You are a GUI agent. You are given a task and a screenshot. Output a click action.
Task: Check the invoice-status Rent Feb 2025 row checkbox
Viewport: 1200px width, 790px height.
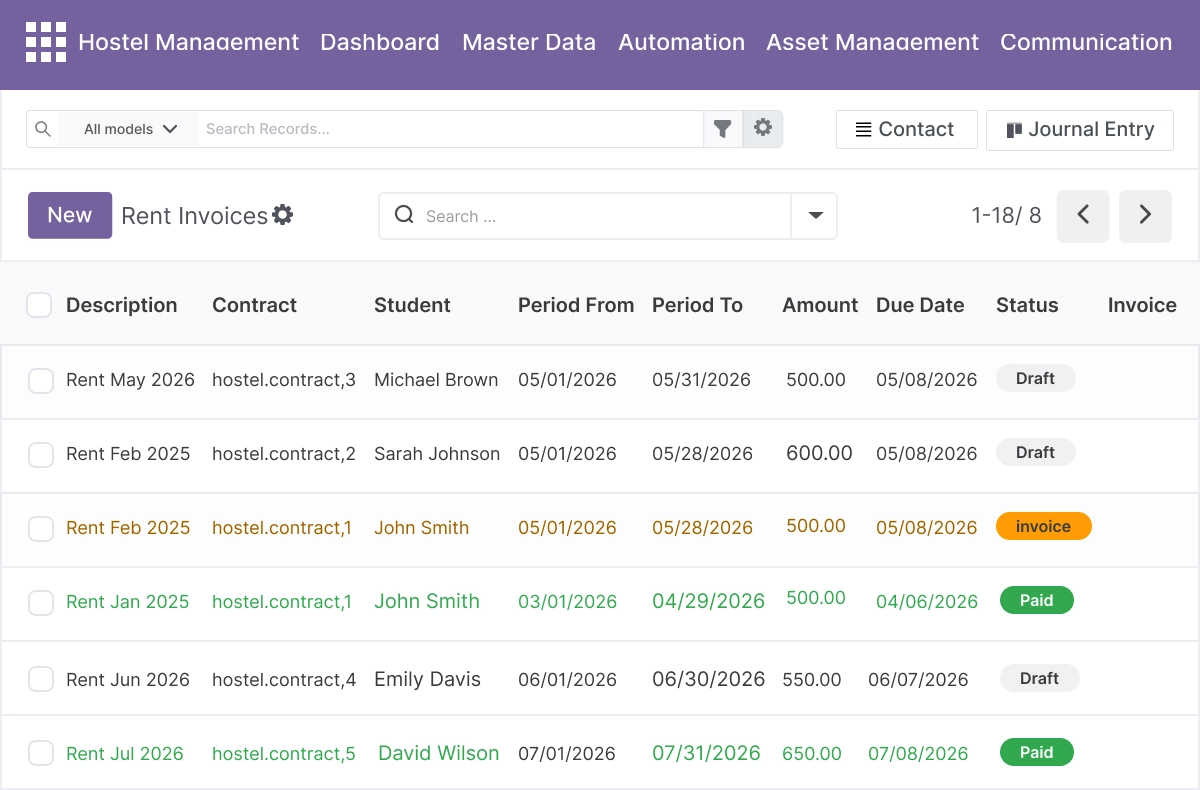tap(41, 528)
